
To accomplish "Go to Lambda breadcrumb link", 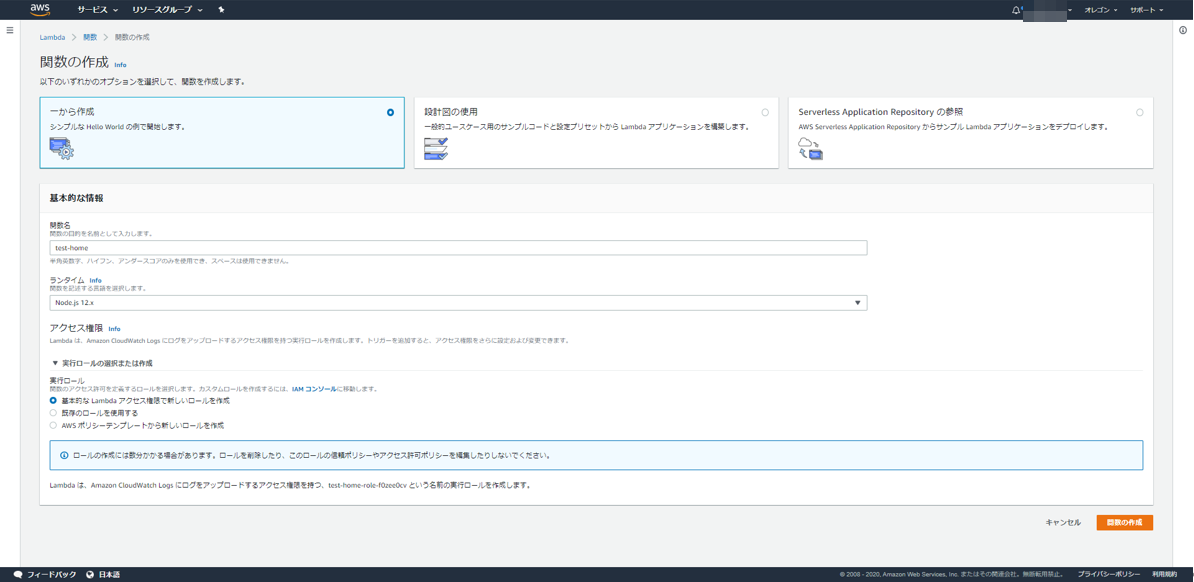I will [51, 37].
